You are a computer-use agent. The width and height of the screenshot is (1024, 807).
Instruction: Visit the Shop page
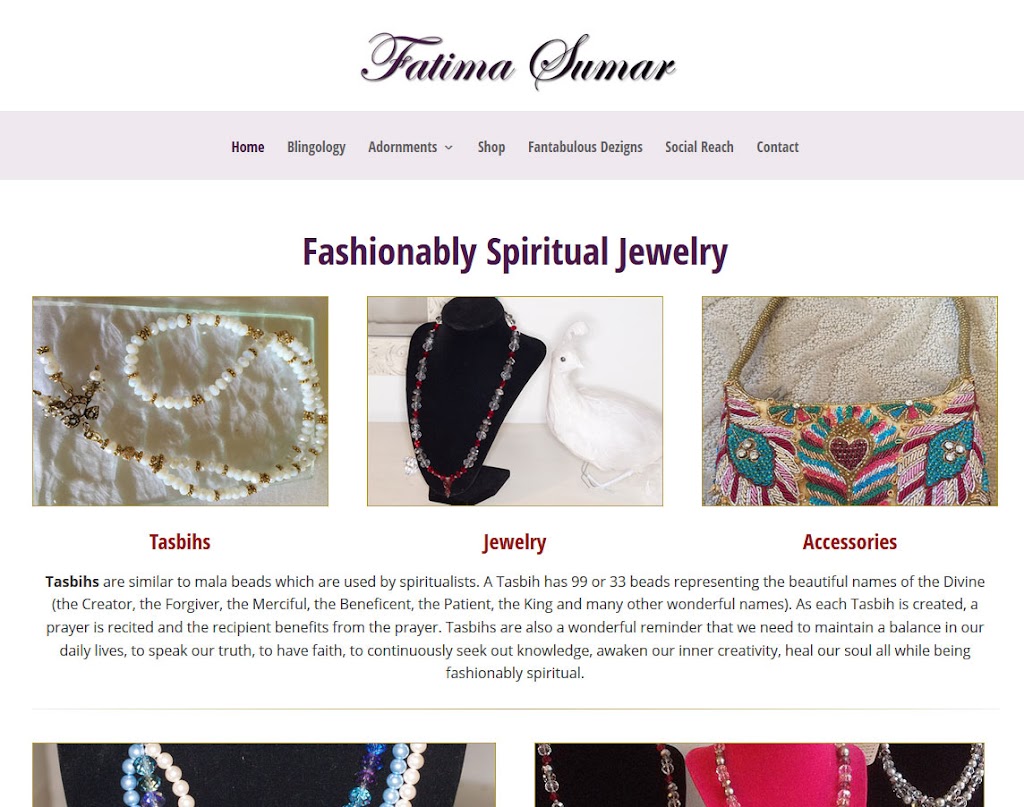[491, 147]
